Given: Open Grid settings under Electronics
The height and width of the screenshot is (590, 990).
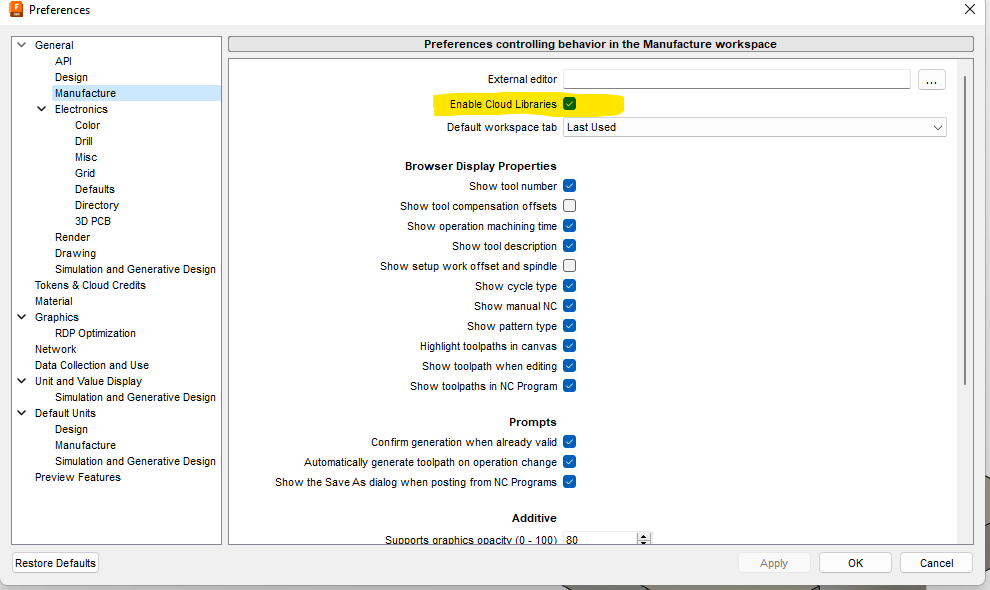Looking at the screenshot, I should click(x=85, y=173).
